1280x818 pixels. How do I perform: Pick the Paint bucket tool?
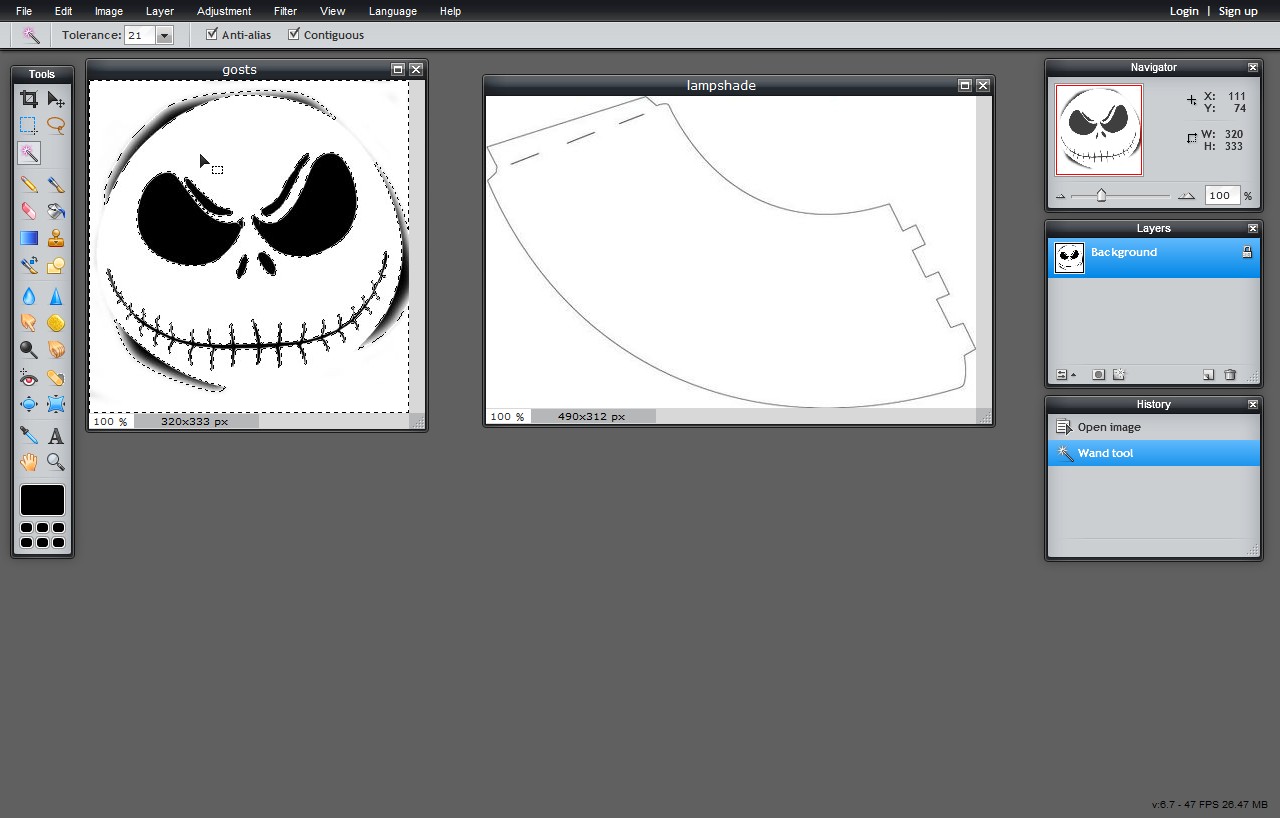(x=56, y=211)
